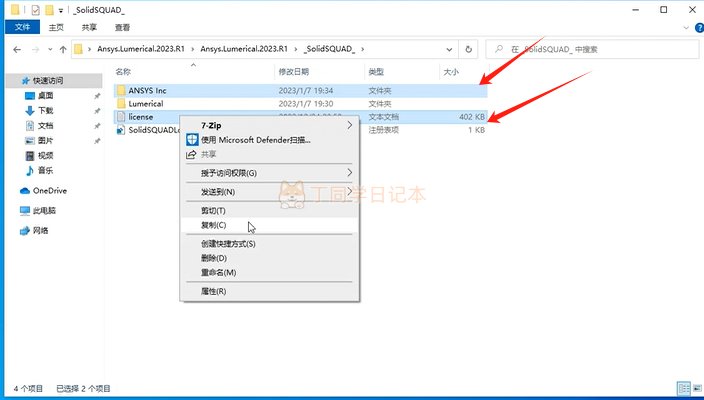Open the 发送到(N) submenu

pyautogui.click(x=269, y=192)
